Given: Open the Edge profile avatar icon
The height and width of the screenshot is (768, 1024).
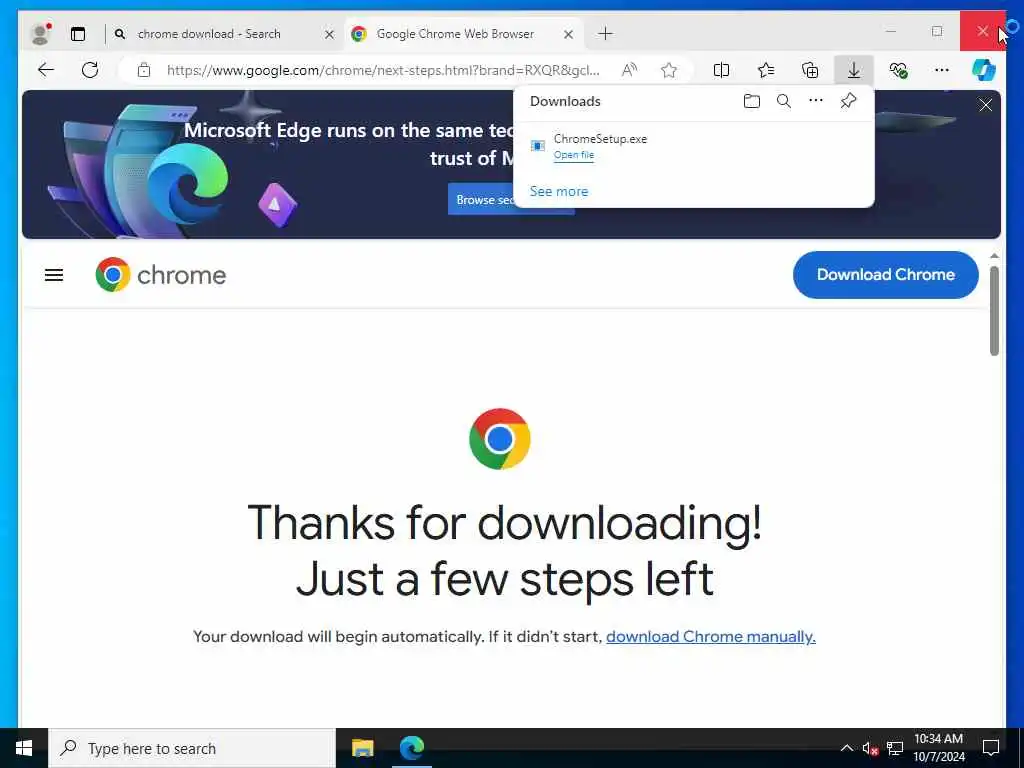Looking at the screenshot, I should tap(41, 33).
